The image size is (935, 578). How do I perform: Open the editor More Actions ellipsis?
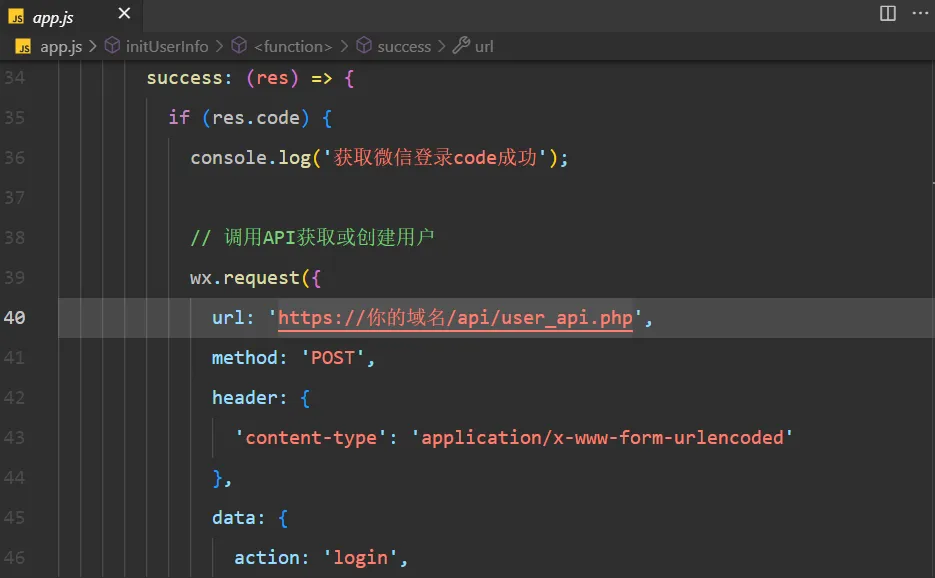pyautogui.click(x=916, y=13)
